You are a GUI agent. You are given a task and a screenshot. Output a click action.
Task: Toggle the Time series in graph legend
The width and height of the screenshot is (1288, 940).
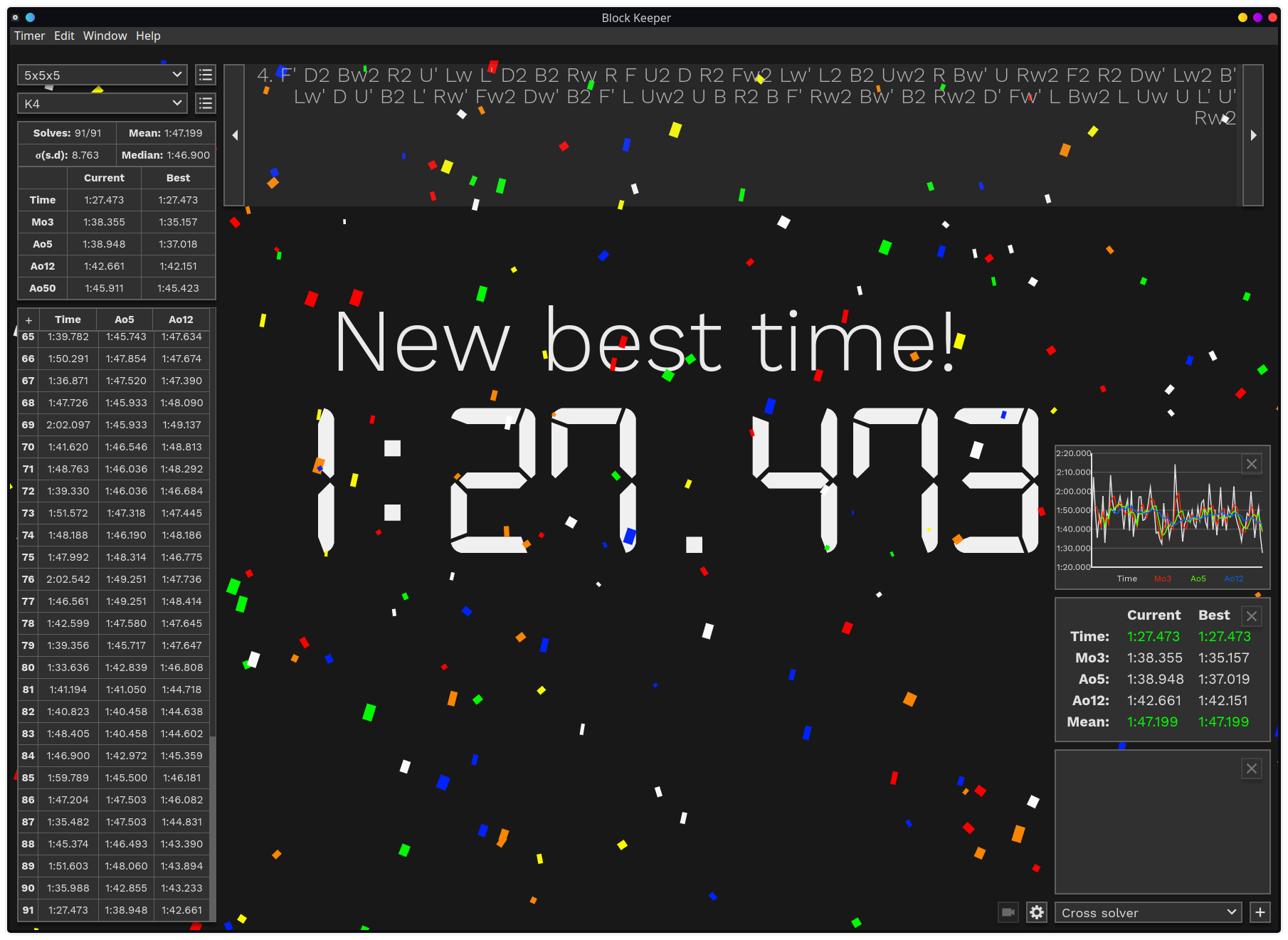pos(1127,579)
